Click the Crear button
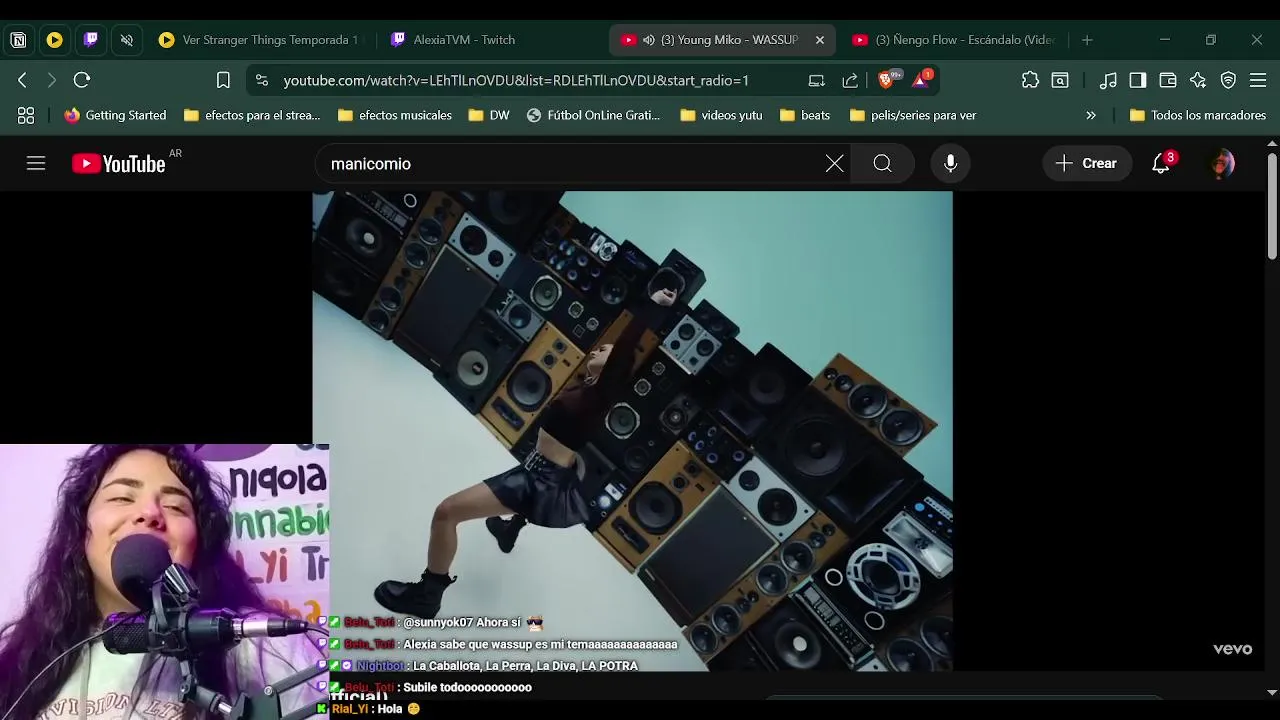Image resolution: width=1280 pixels, height=720 pixels. pyautogui.click(x=1087, y=163)
